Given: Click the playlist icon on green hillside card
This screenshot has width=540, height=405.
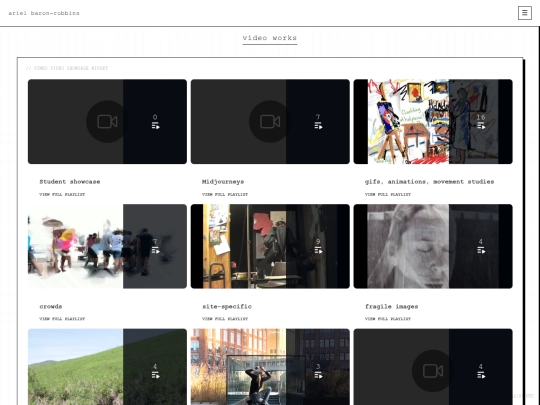Looking at the screenshot, I should (x=156, y=375).
